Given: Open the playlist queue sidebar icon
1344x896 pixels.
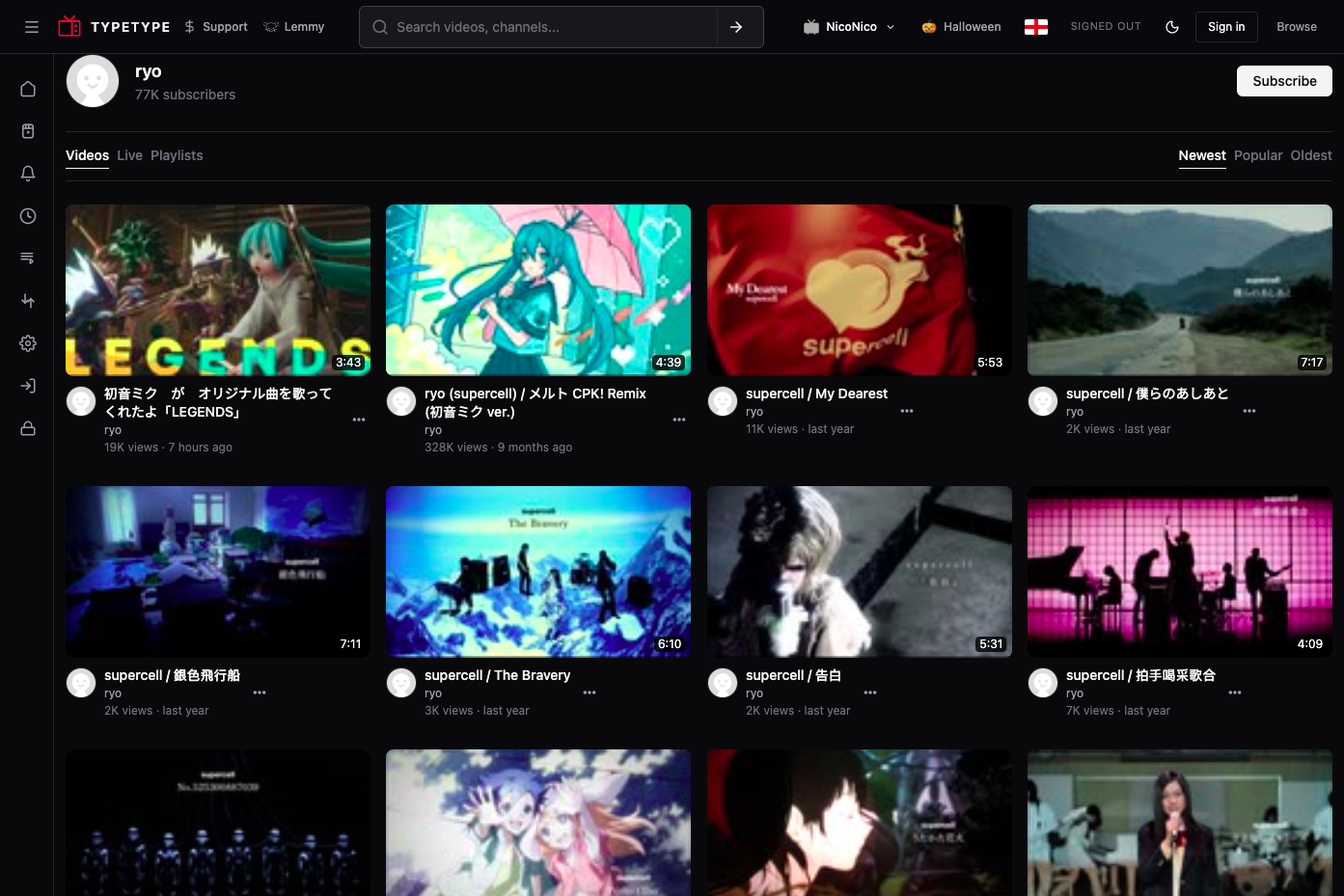Looking at the screenshot, I should click(28, 258).
